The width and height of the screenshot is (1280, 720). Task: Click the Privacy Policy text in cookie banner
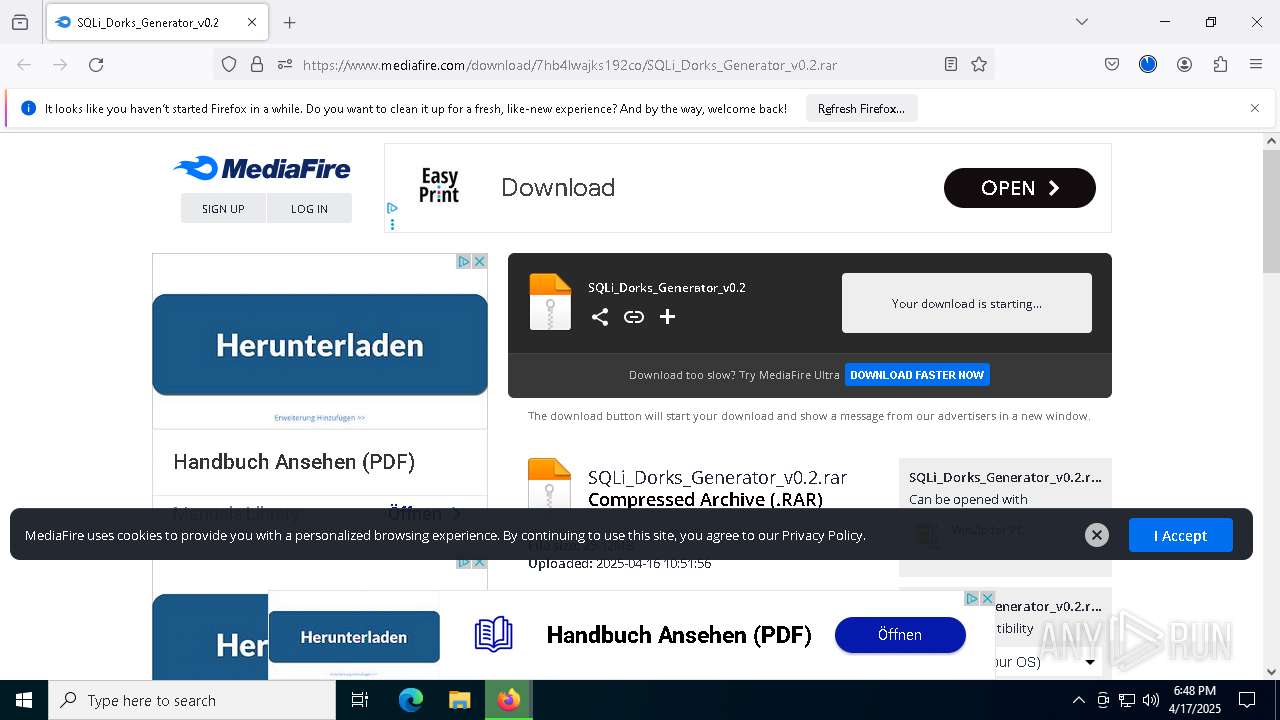[823, 535]
